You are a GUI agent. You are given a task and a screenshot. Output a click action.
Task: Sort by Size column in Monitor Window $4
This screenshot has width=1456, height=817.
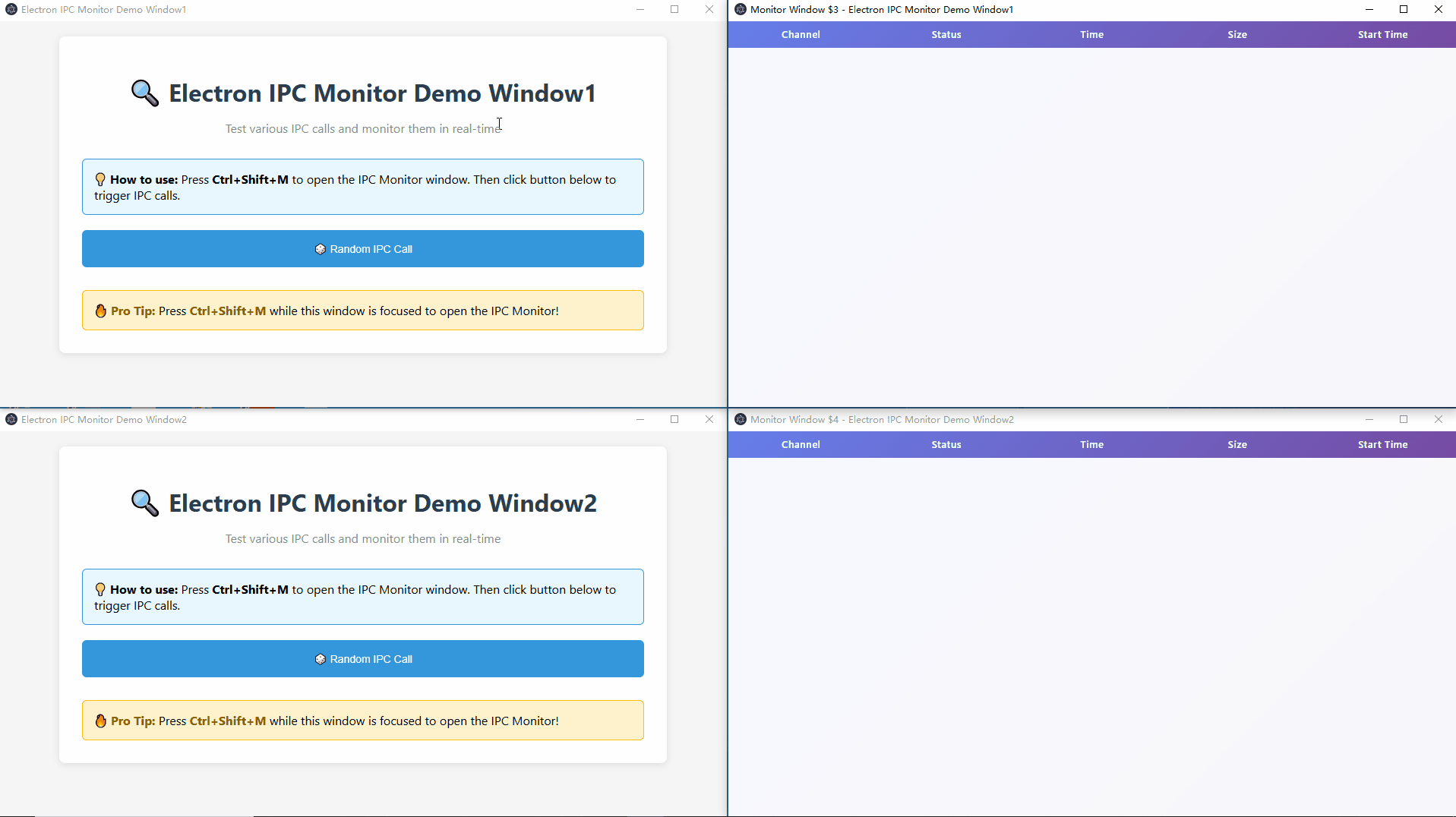coord(1237,445)
